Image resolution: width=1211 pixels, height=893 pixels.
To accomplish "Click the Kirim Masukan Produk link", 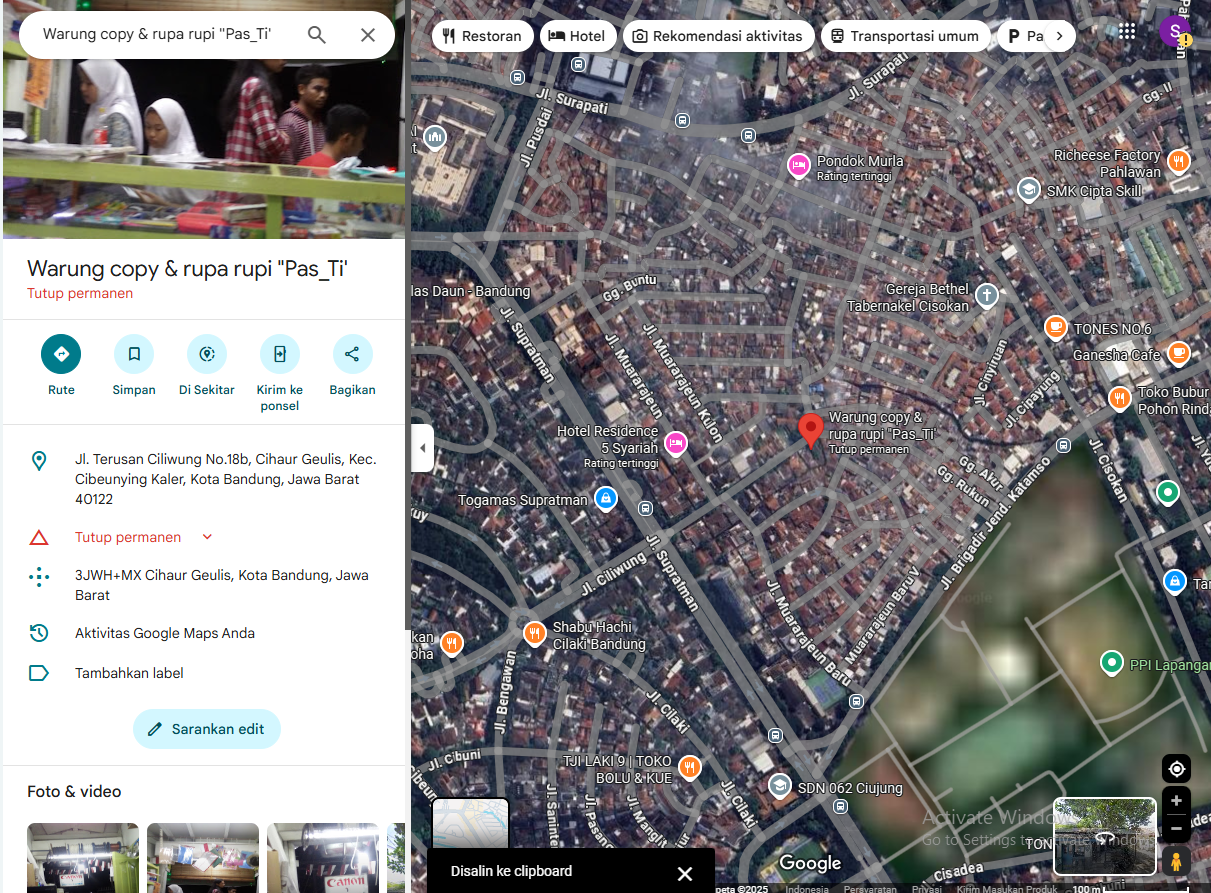I will 1007,888.
